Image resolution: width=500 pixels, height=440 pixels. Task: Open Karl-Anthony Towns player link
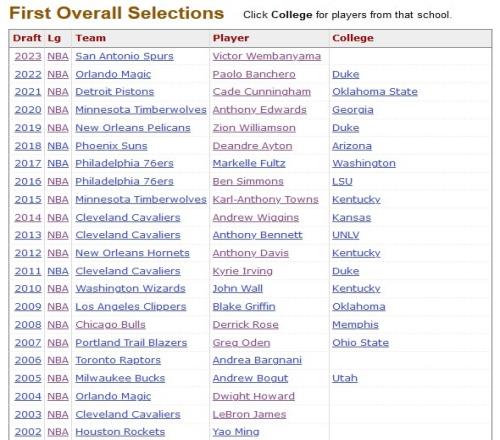tap(265, 199)
